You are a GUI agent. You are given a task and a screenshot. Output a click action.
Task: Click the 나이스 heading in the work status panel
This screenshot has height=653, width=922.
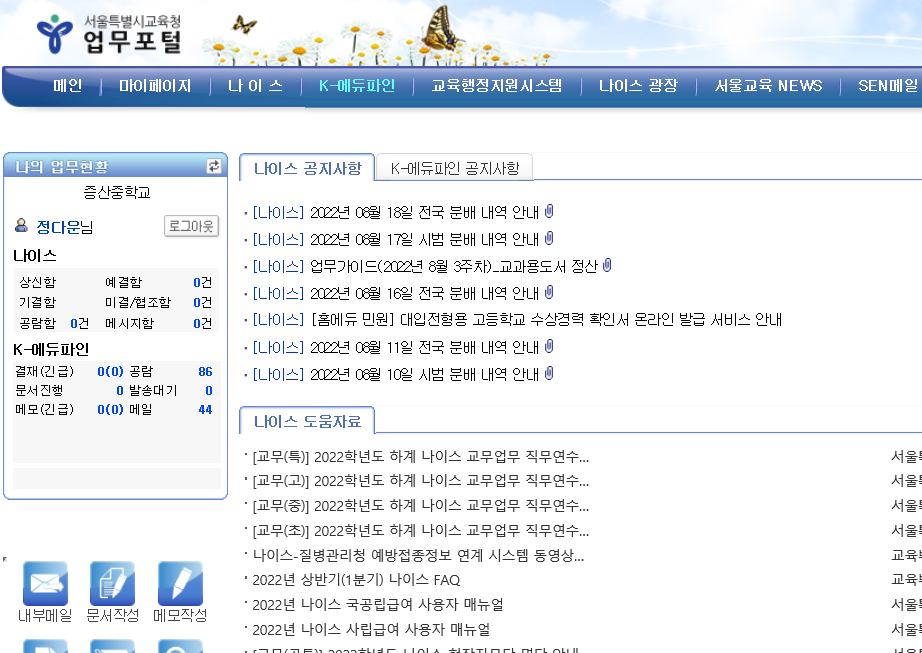[35, 256]
